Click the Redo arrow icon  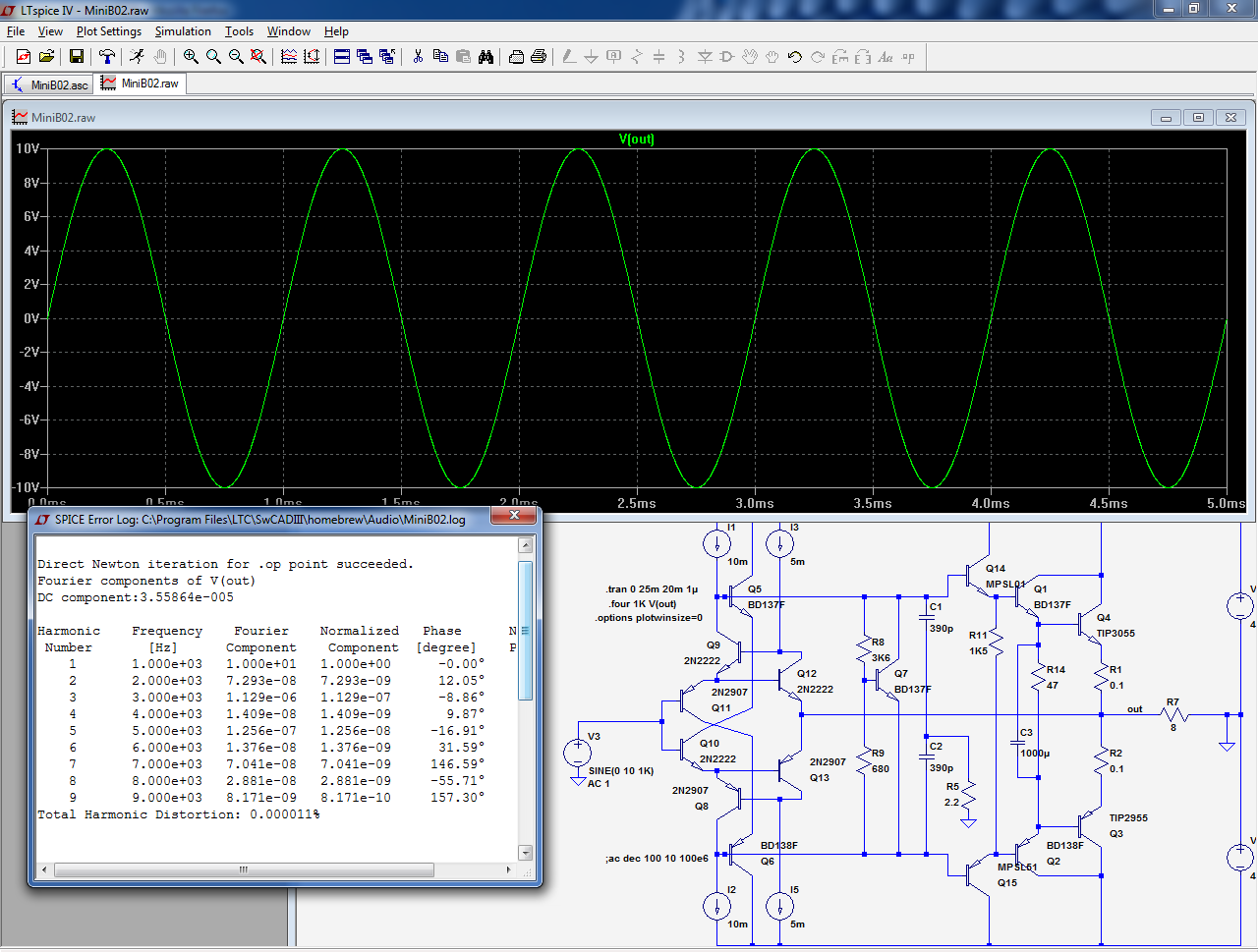coord(818,57)
